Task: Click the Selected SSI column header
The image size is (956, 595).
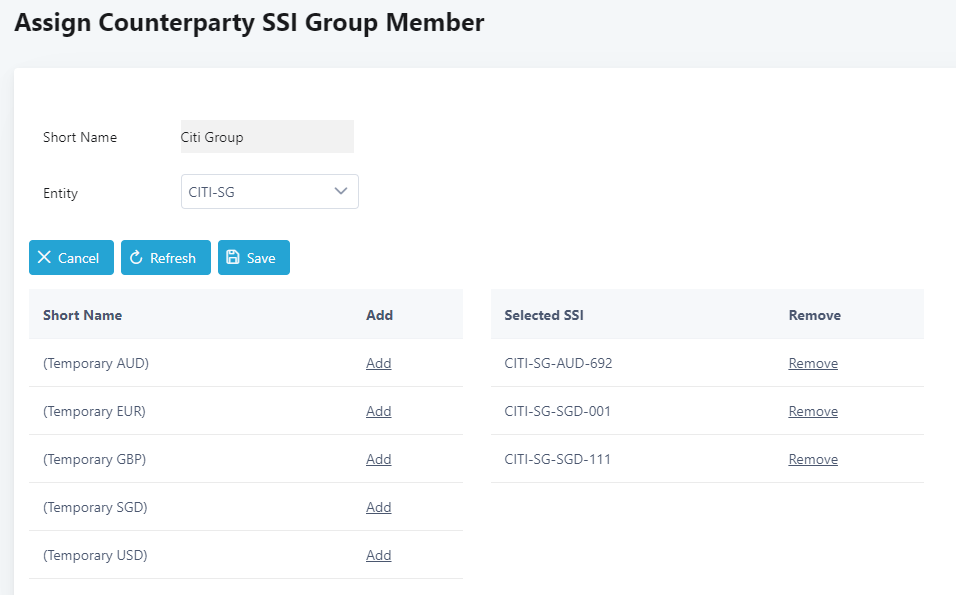Action: [x=544, y=315]
